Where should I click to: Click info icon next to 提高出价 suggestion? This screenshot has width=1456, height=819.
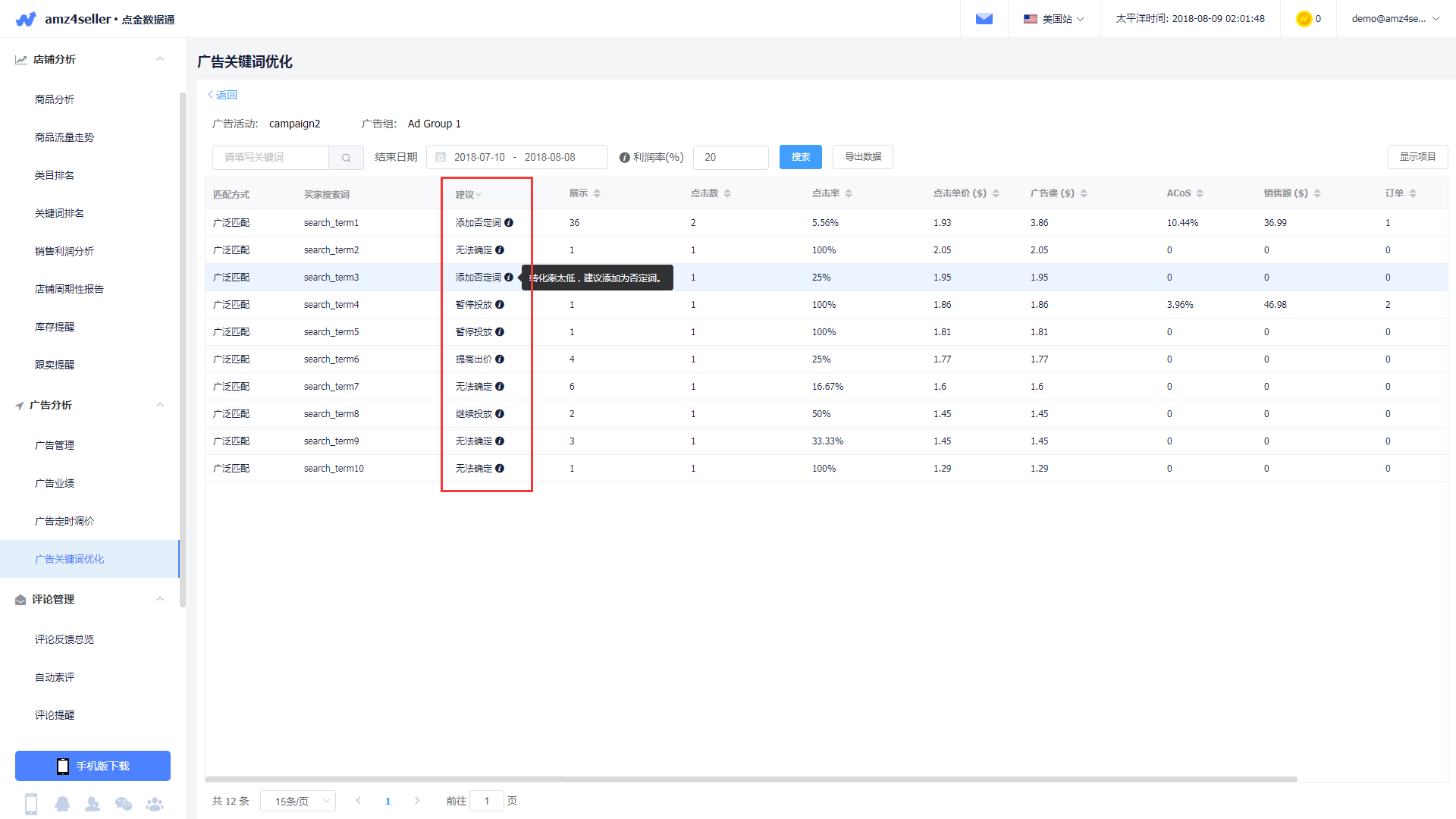pyautogui.click(x=500, y=359)
